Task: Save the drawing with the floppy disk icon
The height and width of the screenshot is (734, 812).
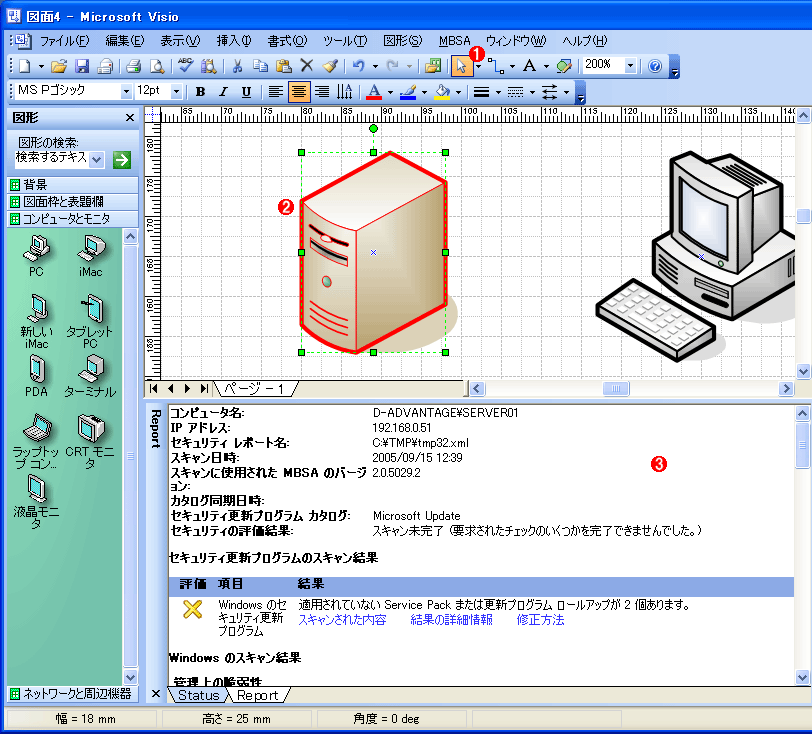Action: click(x=82, y=66)
